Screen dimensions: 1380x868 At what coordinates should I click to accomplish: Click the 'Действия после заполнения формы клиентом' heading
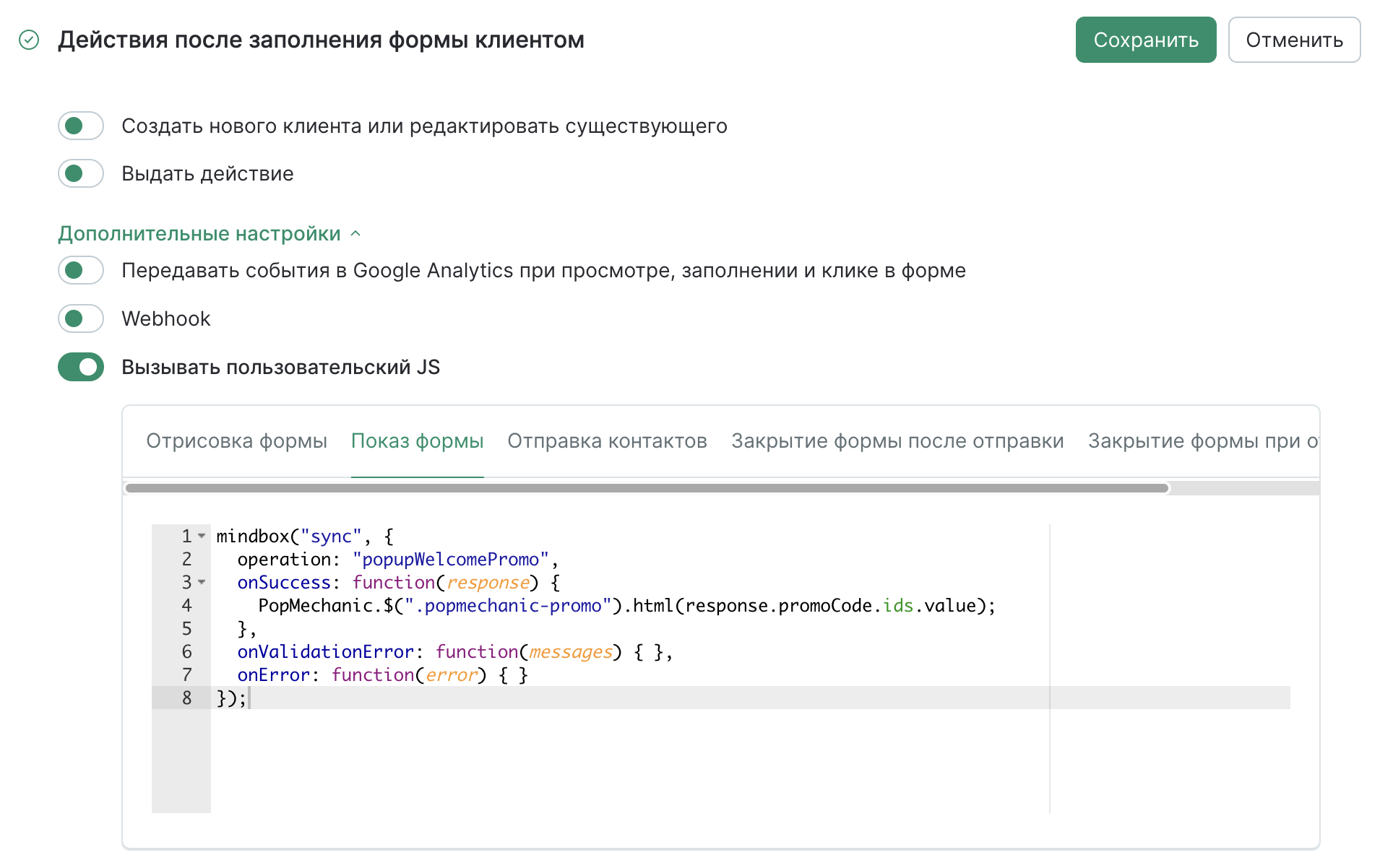click(x=321, y=40)
